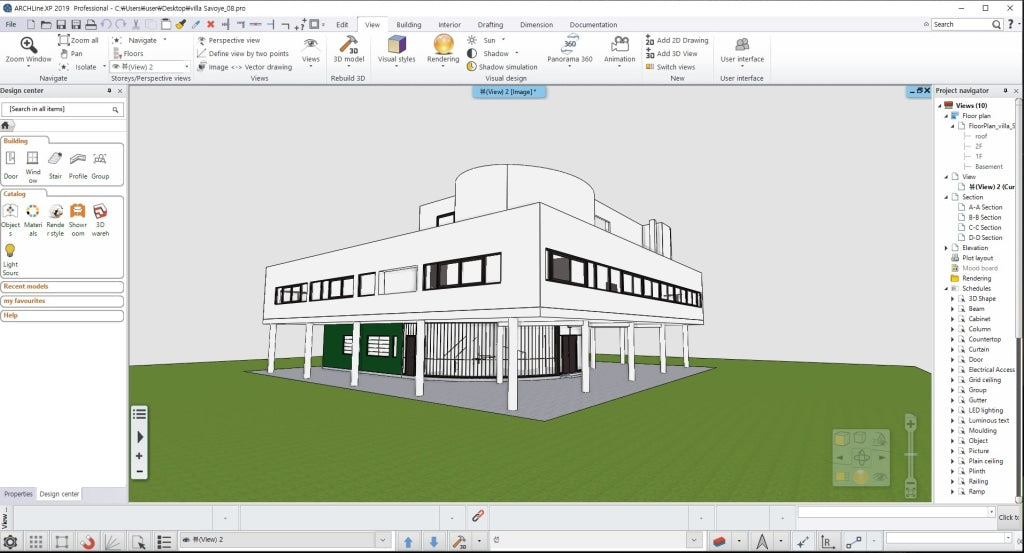Open the (View) 2 combo box in bottom bar
The height and width of the screenshot is (553, 1024).
pos(285,540)
